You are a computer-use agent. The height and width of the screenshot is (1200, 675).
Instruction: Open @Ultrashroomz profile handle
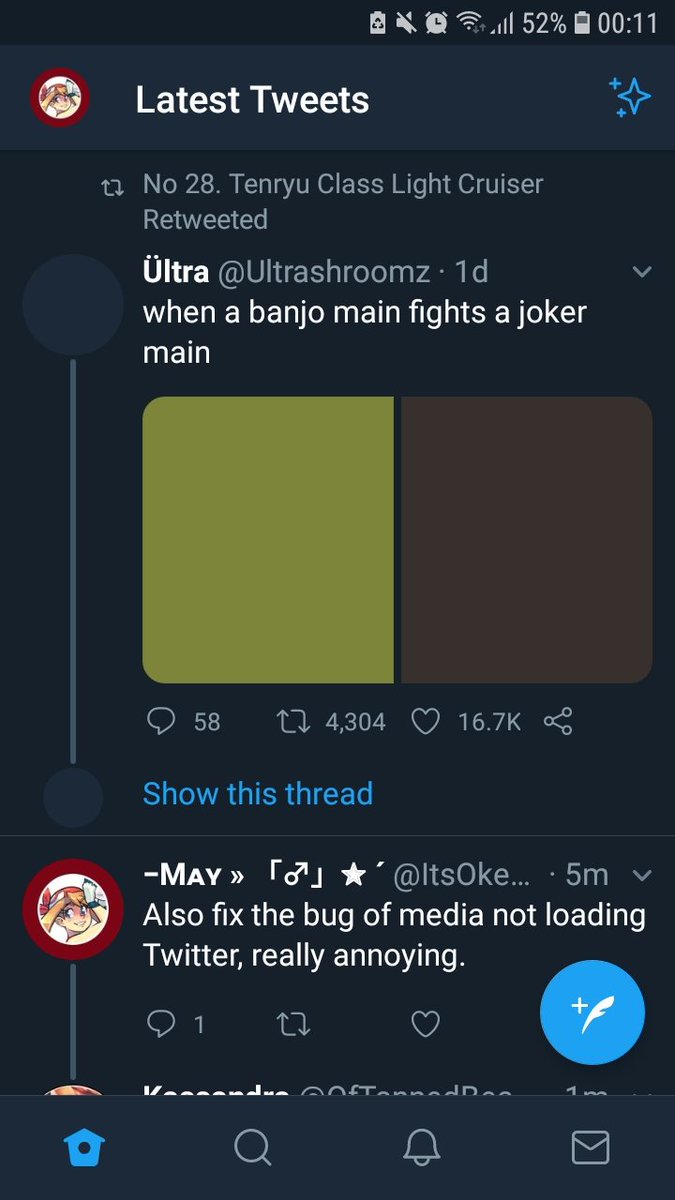[324, 272]
